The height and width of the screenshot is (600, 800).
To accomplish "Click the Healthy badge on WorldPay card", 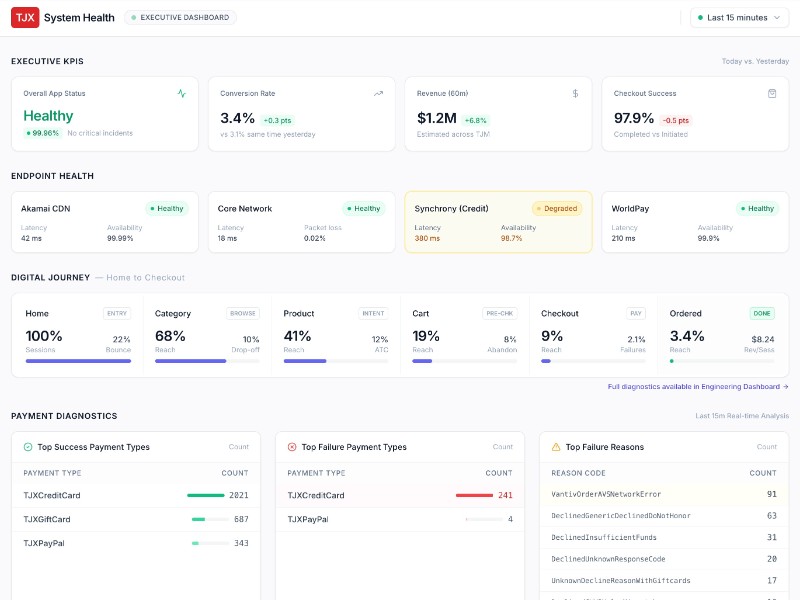I will (757, 209).
